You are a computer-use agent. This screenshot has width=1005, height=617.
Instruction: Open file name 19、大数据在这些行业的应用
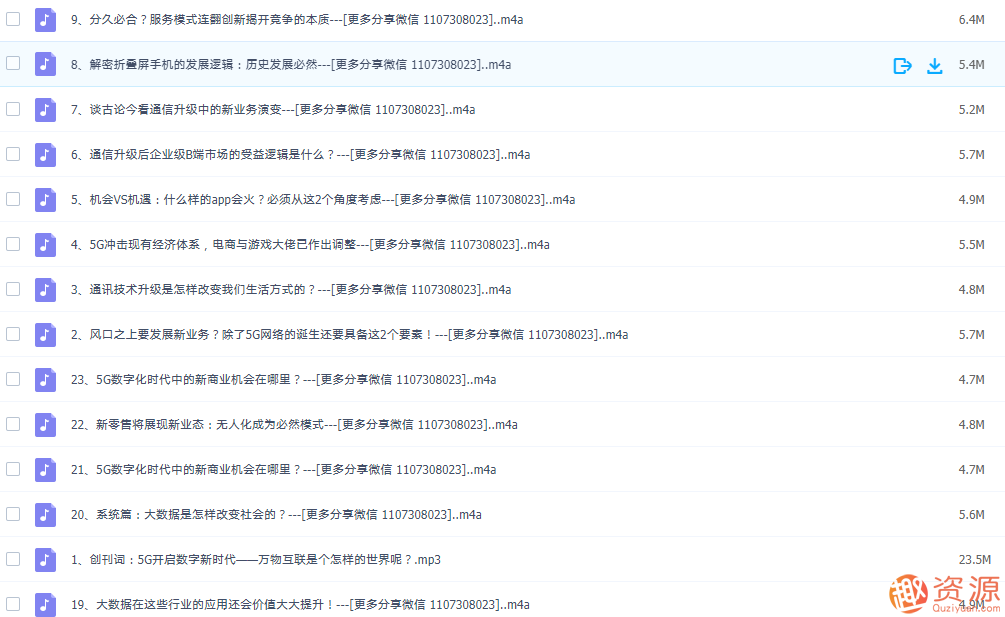click(x=300, y=605)
